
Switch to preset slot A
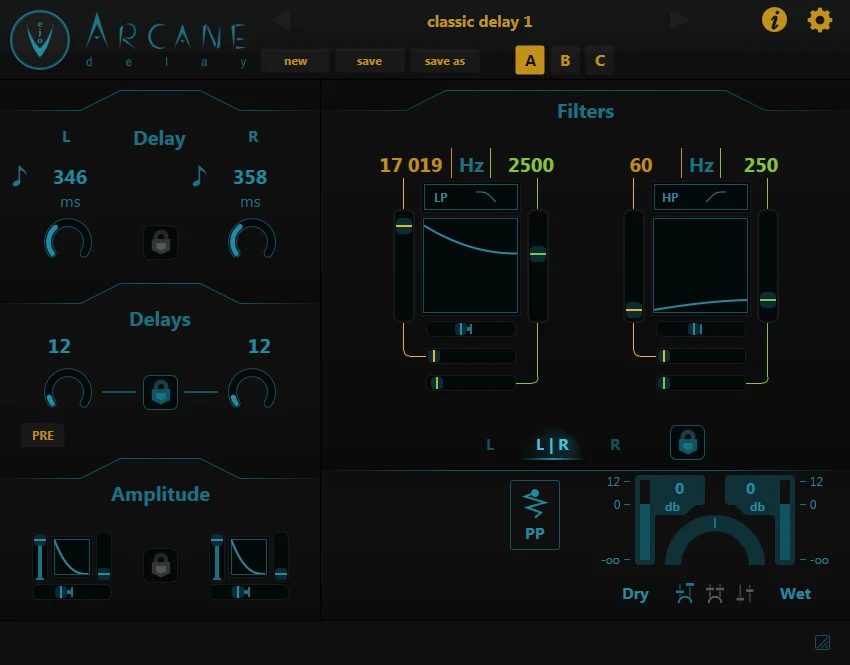(530, 60)
